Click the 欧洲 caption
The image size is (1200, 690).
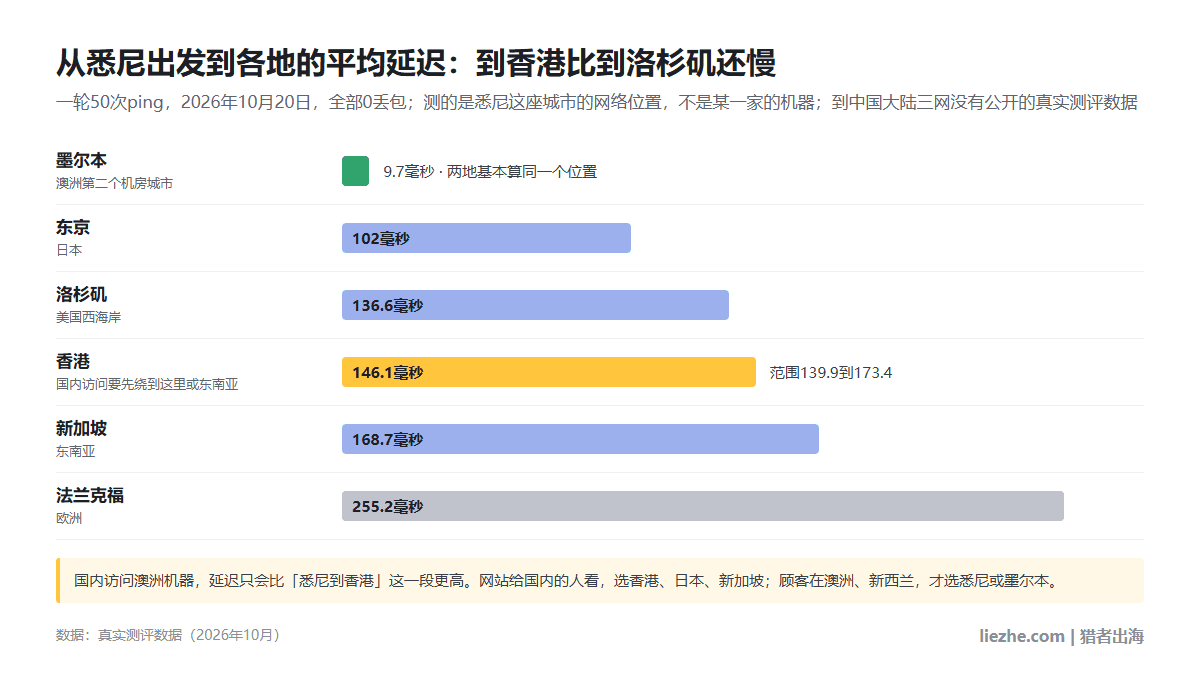69,518
